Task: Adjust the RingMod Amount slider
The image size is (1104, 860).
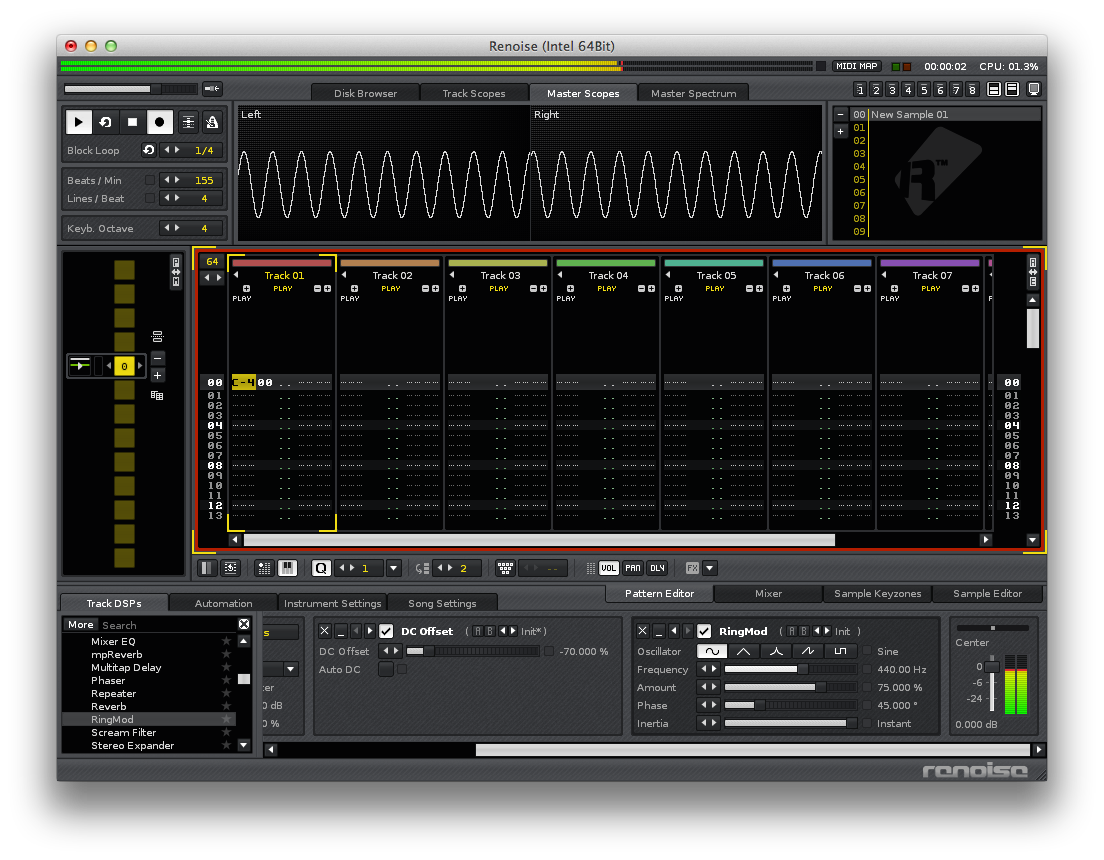Action: [x=790, y=687]
